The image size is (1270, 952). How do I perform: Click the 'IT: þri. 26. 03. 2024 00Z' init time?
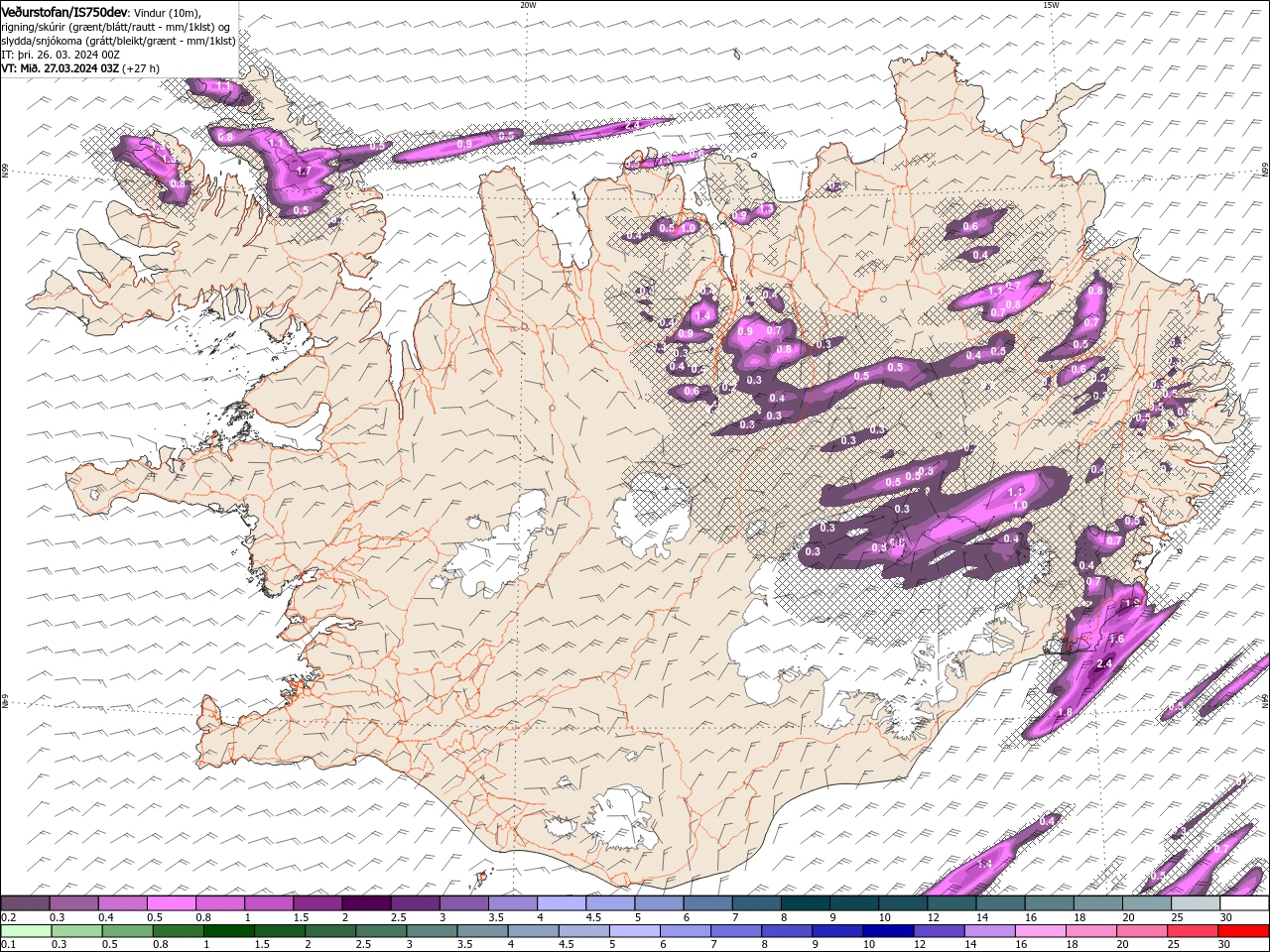coord(61,55)
